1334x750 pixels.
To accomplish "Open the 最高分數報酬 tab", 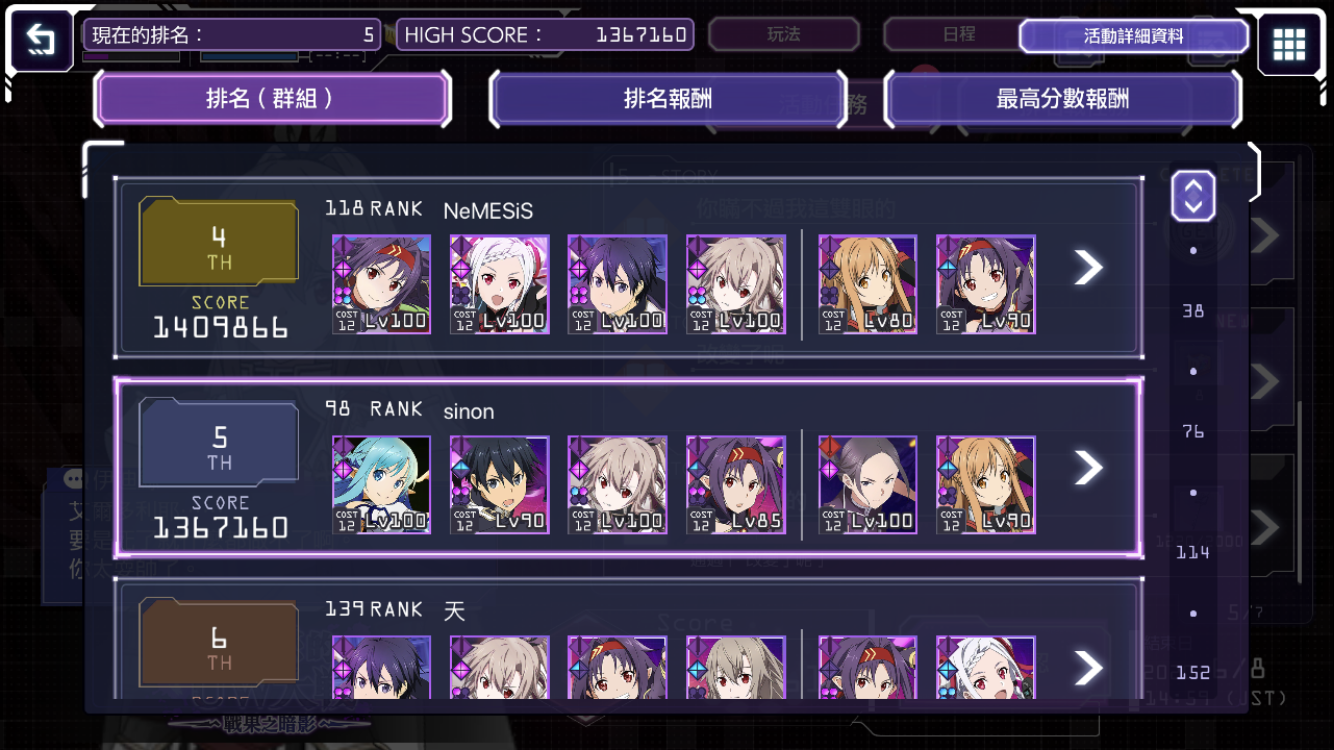I will [1063, 99].
